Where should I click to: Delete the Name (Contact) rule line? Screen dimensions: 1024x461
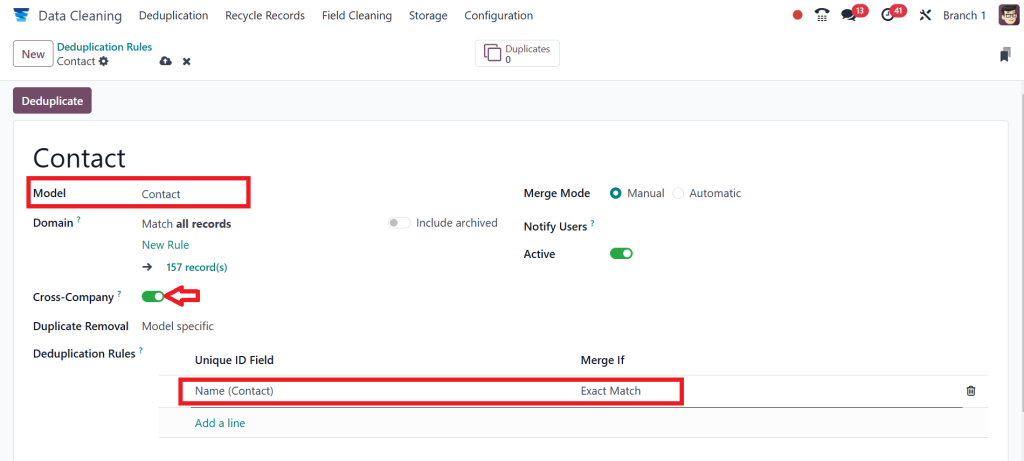(970, 391)
